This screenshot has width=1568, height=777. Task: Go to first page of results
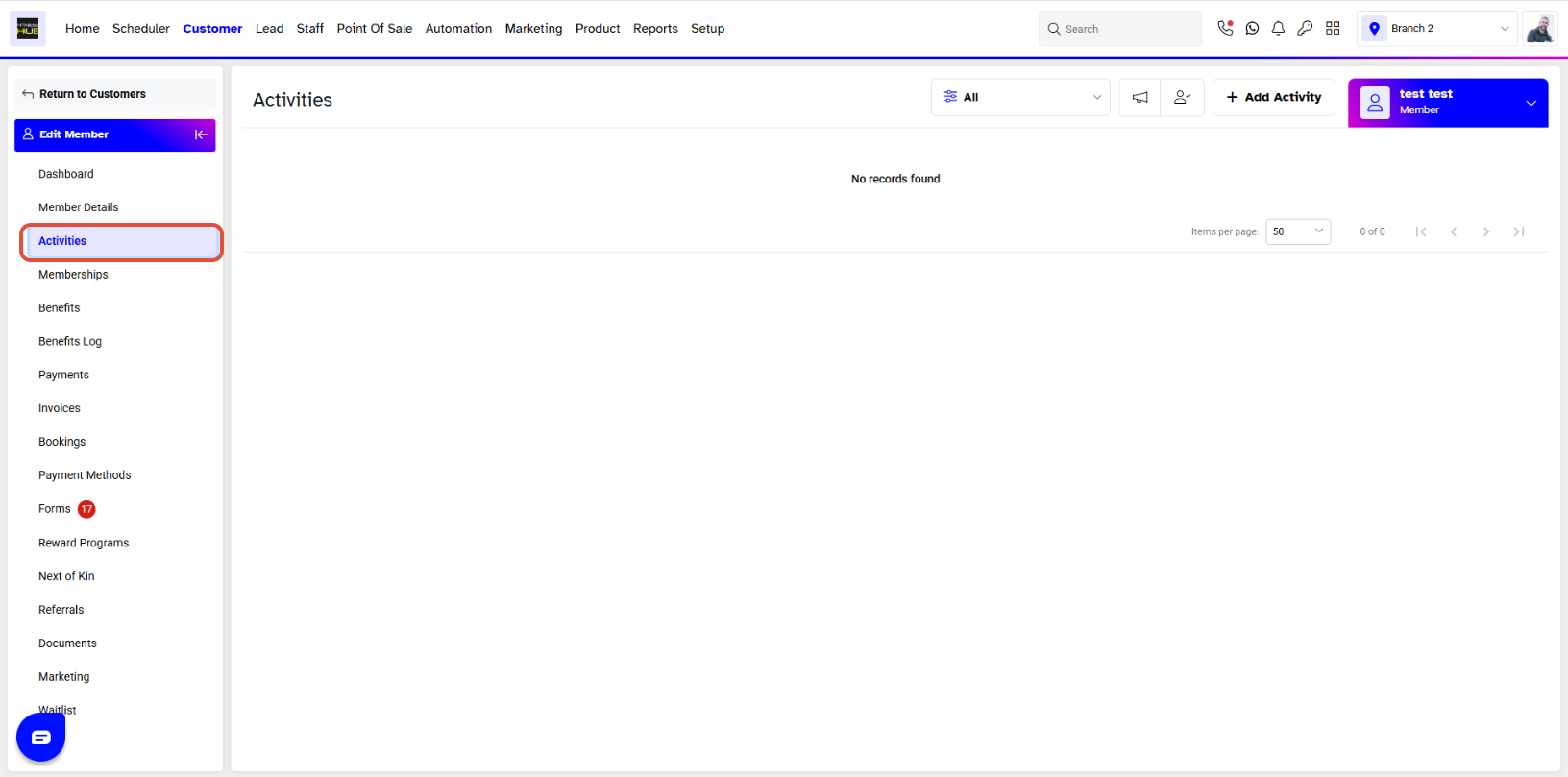pyautogui.click(x=1421, y=231)
